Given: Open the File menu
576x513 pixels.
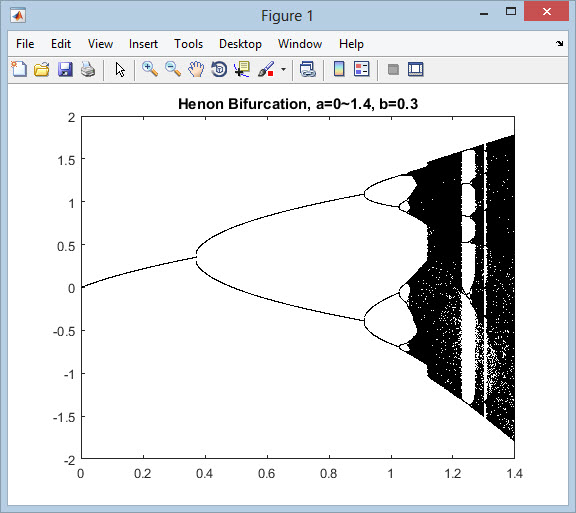Looking at the screenshot, I should click(25, 44).
